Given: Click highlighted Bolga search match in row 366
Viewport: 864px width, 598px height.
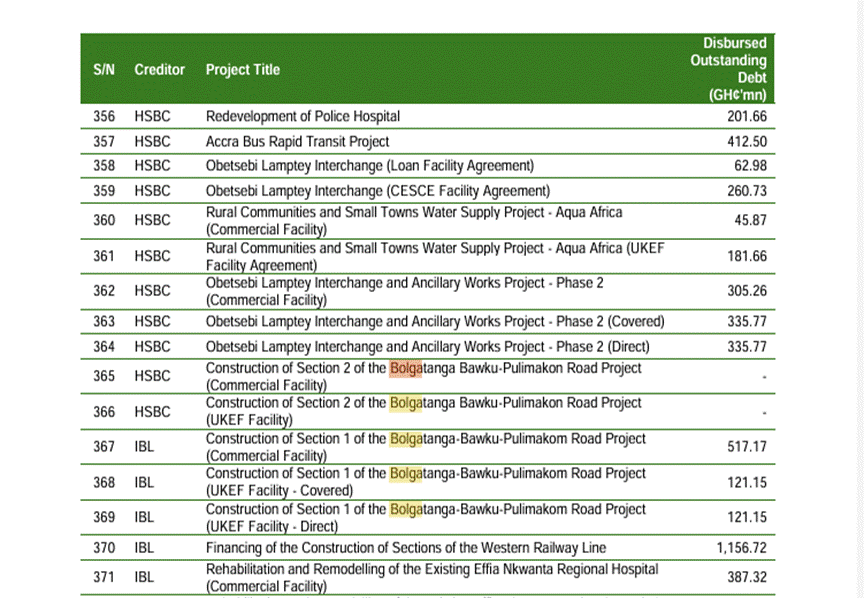Looking at the screenshot, I should (406, 403).
